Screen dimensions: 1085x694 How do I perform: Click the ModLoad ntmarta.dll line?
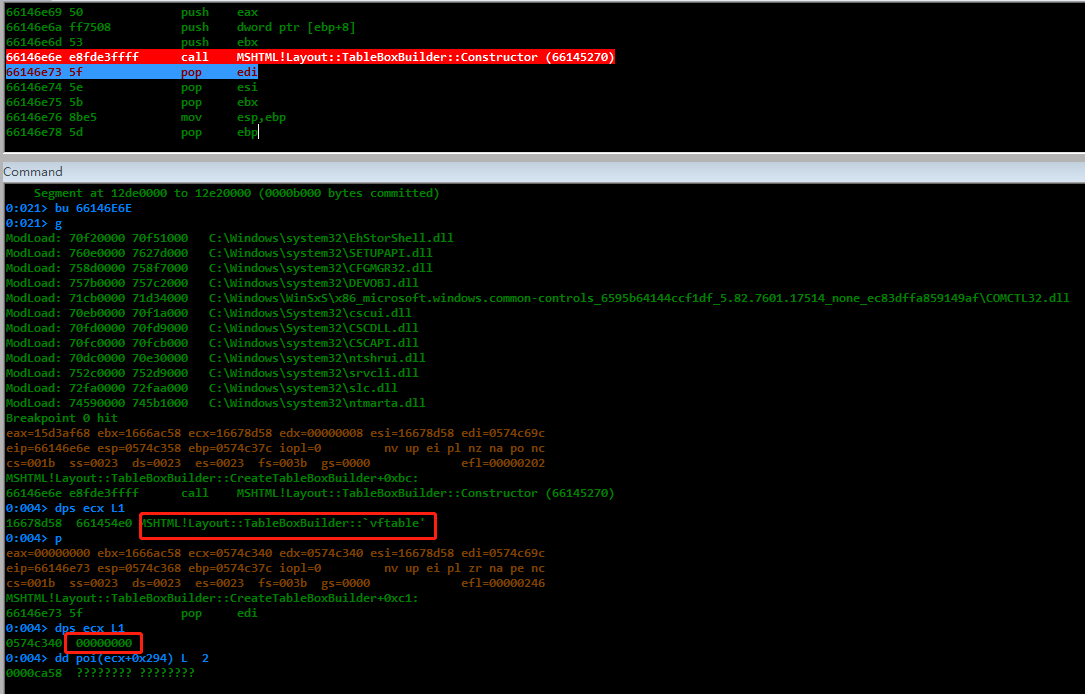click(216, 403)
